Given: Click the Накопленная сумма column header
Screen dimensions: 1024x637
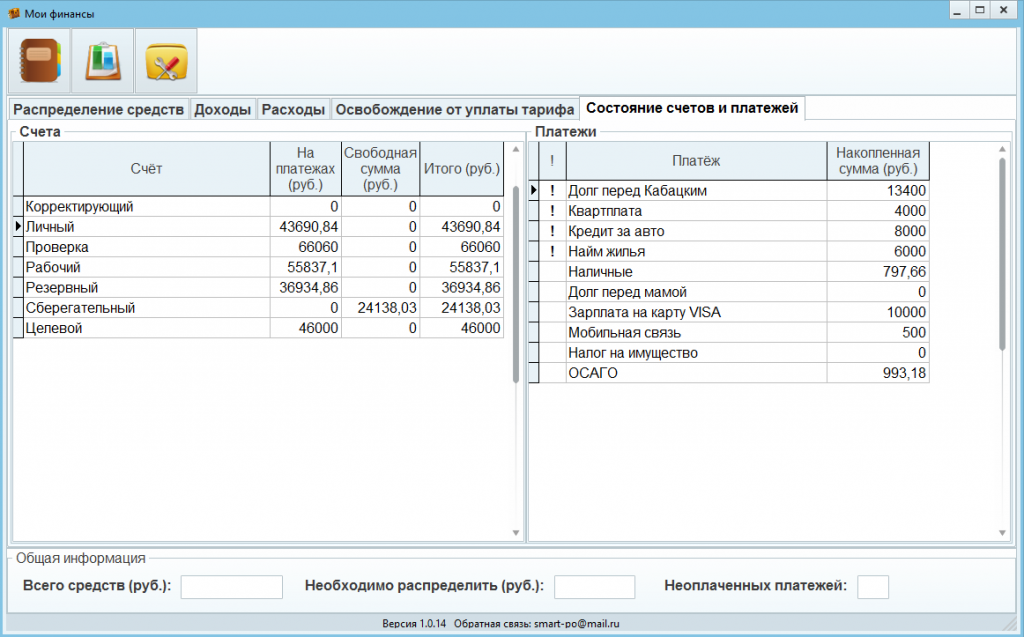Looking at the screenshot, I should (x=877, y=161).
